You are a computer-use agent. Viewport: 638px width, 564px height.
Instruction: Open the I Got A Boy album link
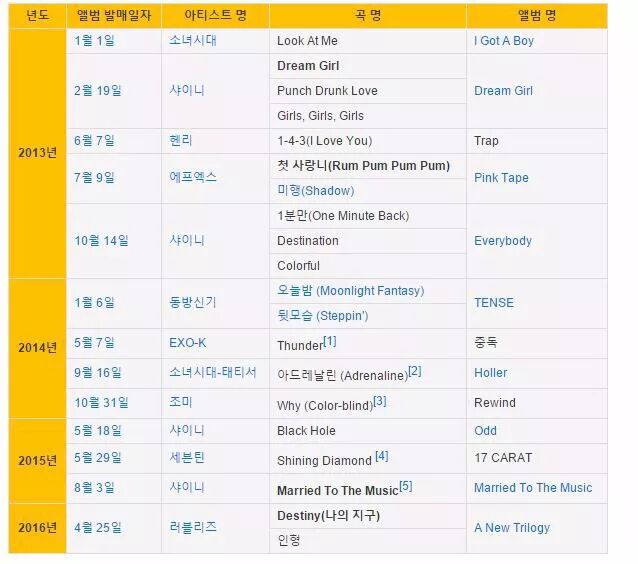[x=504, y=41]
